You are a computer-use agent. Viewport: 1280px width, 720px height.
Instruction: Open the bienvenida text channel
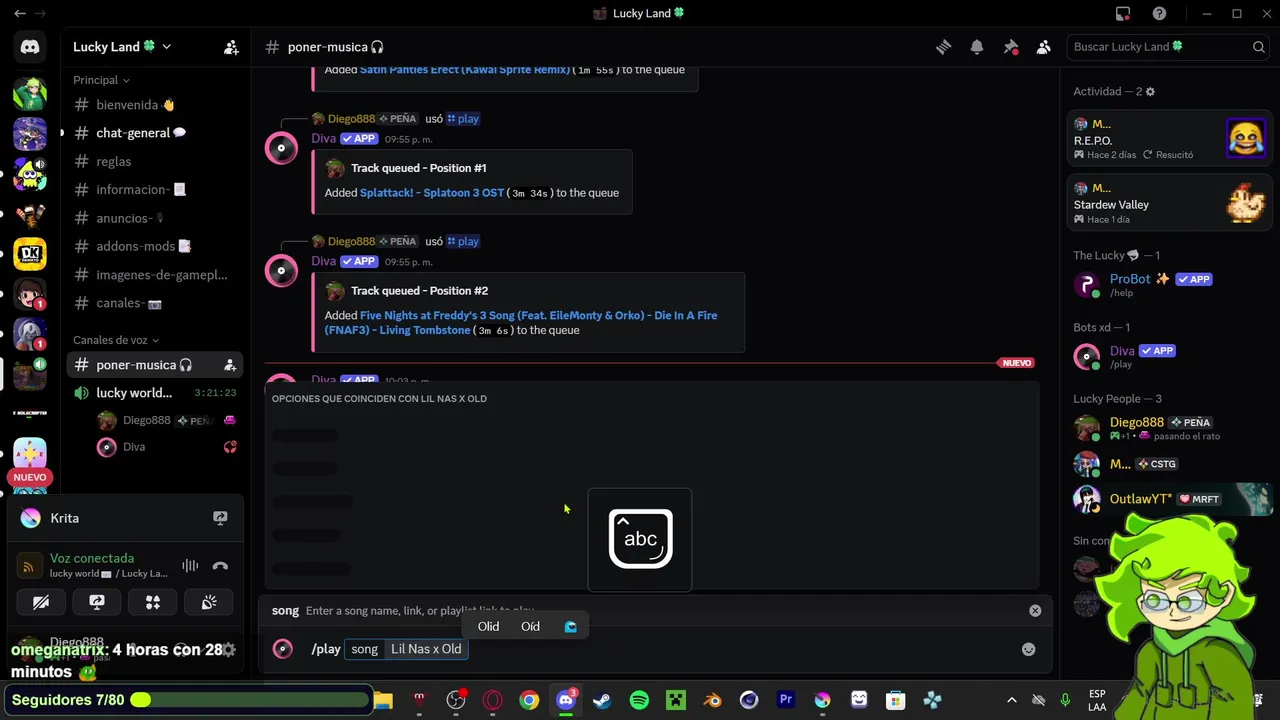(155, 105)
